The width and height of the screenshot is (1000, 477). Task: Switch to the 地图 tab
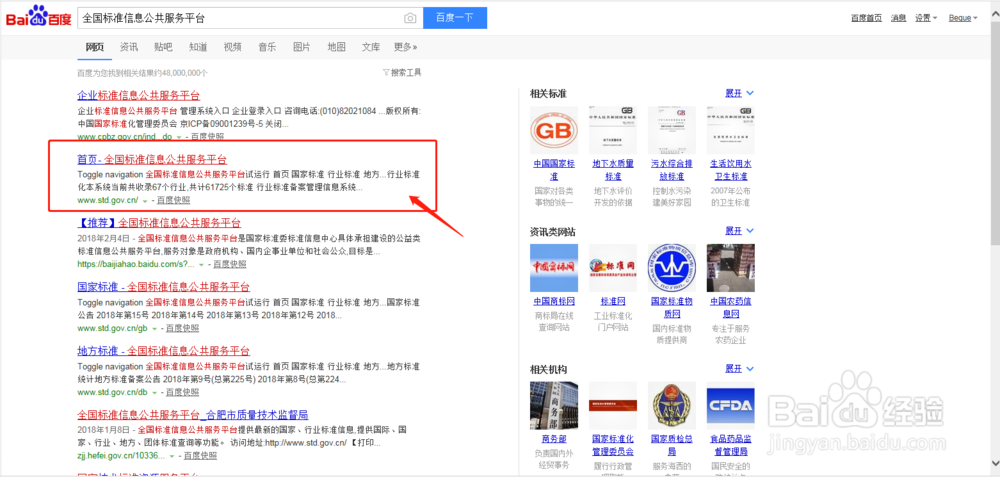[336, 47]
